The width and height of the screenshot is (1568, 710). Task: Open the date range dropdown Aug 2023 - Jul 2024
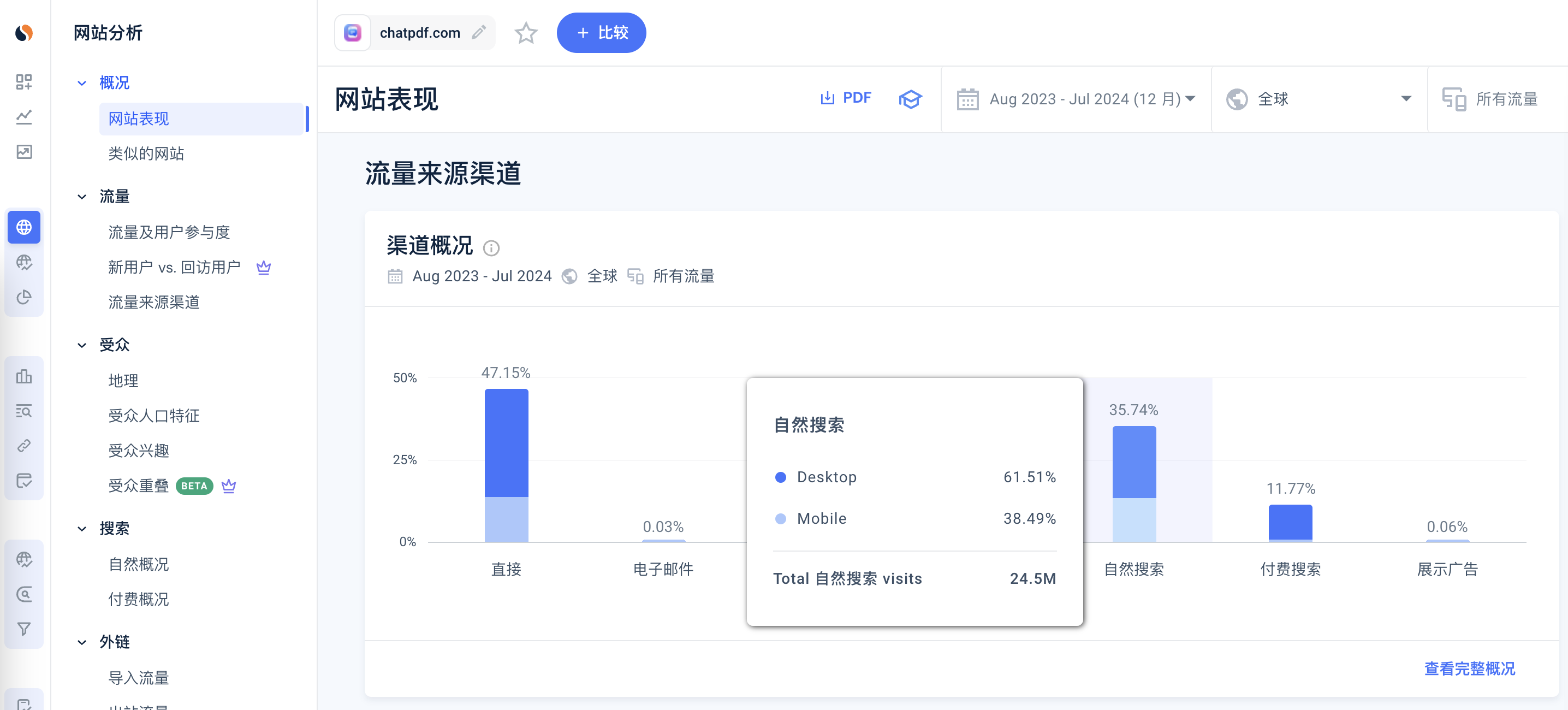pyautogui.click(x=1076, y=99)
